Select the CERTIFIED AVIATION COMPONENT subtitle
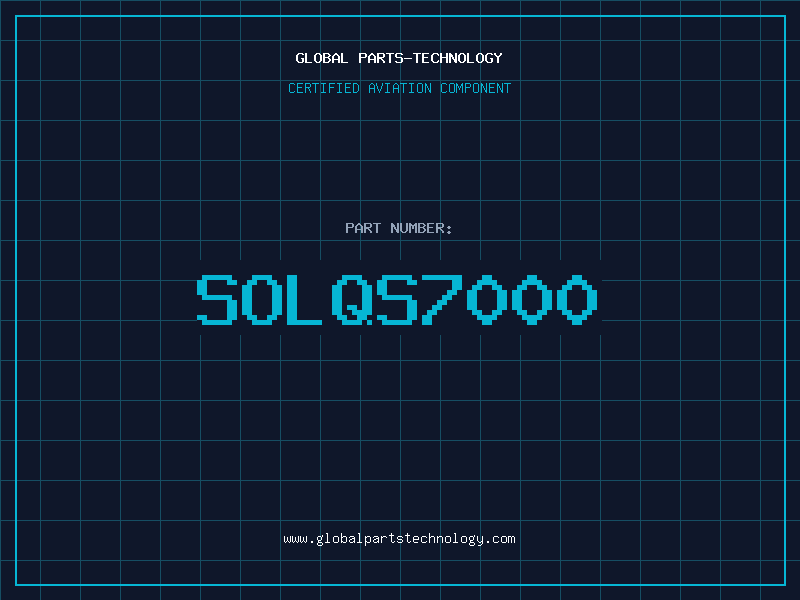The height and width of the screenshot is (600, 800). pos(399,88)
